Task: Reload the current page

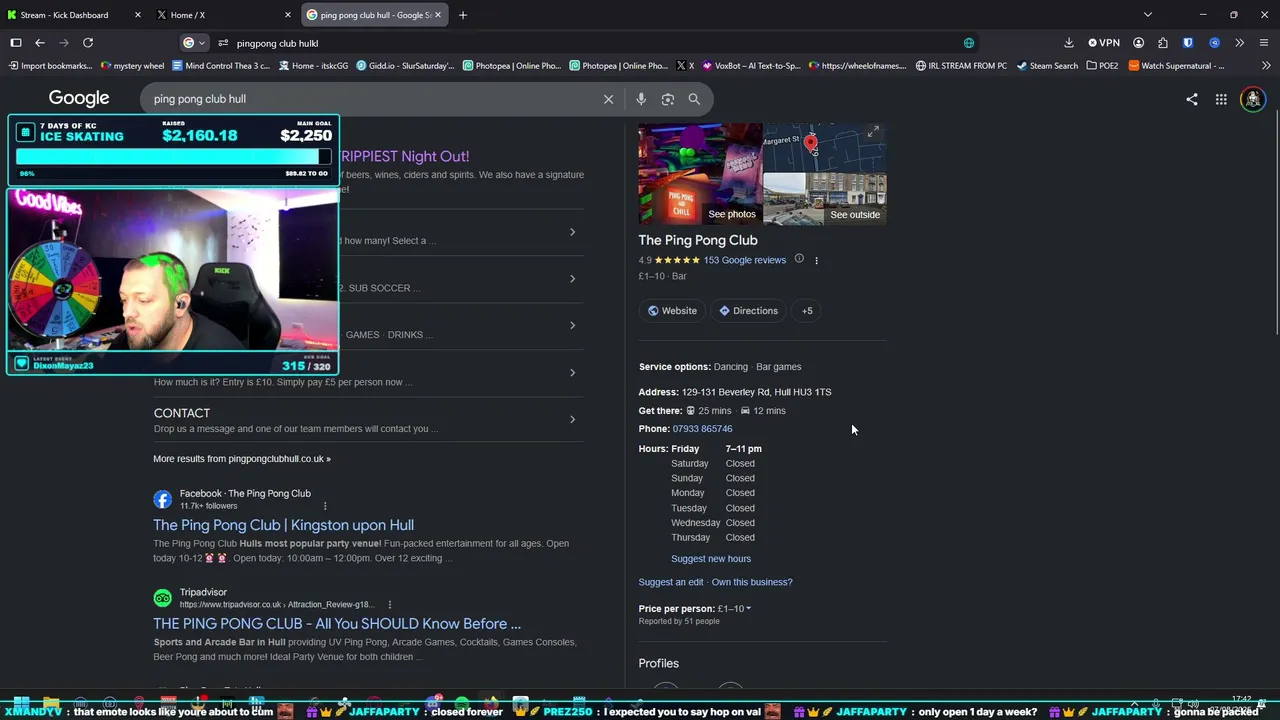Action: (x=88, y=43)
